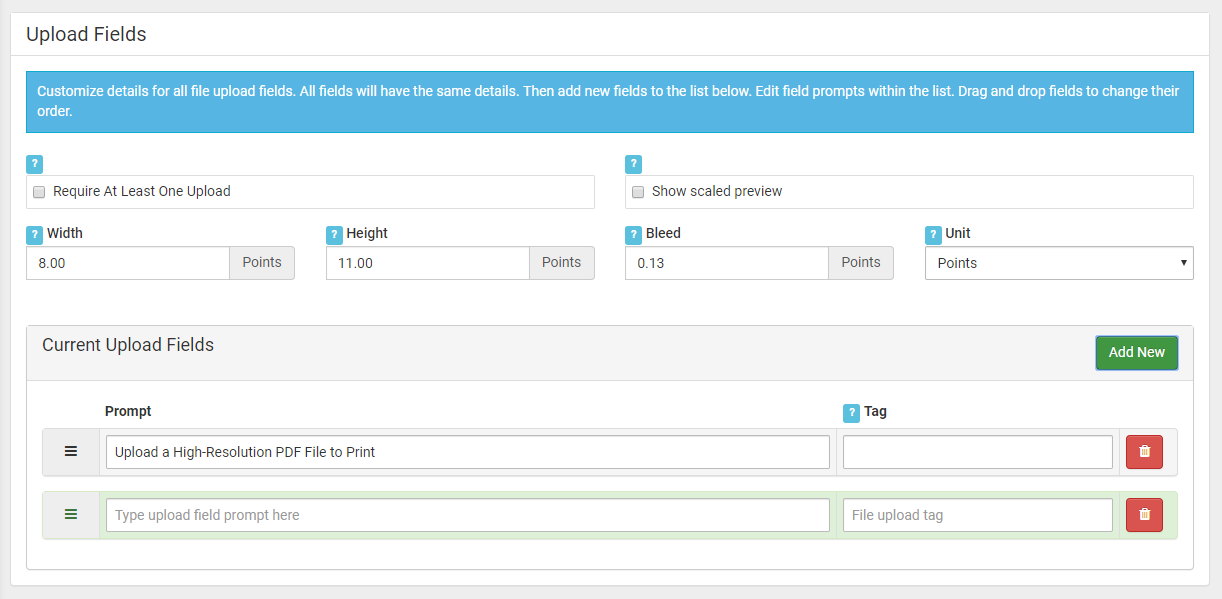This screenshot has width=1222, height=599.
Task: Click the Add New button
Action: [1137, 352]
